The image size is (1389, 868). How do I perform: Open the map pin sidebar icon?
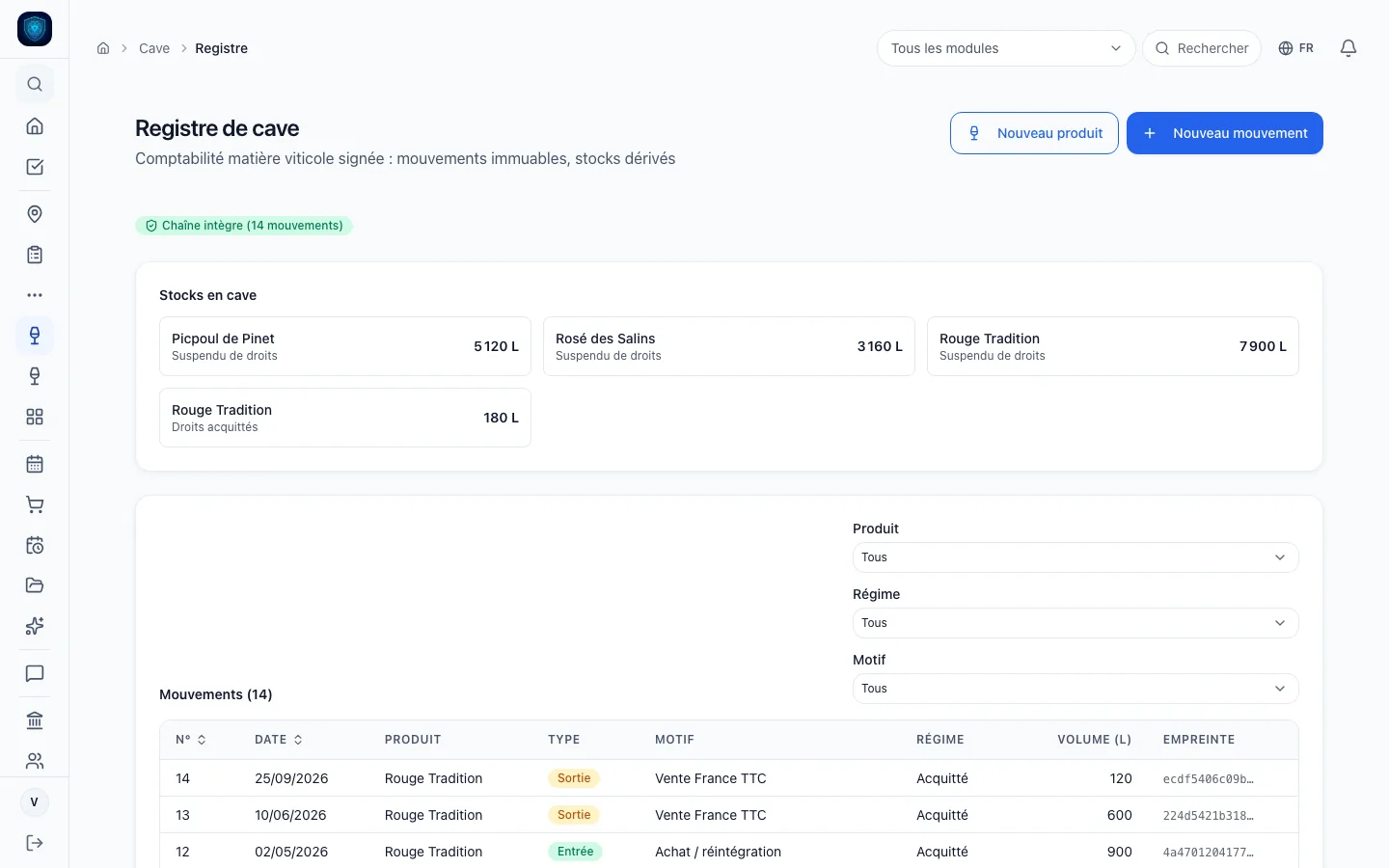click(x=35, y=214)
